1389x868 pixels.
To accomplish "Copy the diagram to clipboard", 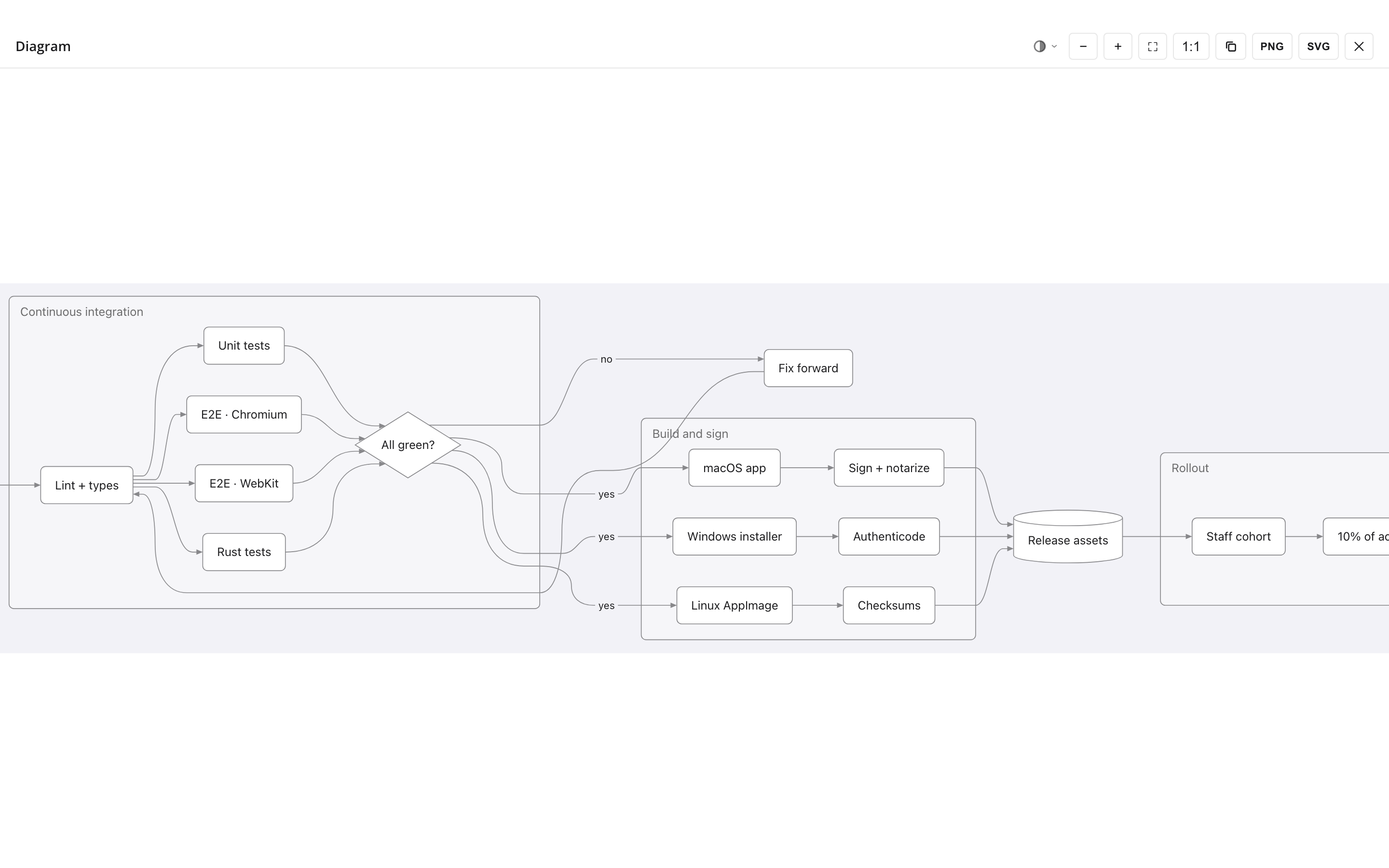I will pos(1231,46).
